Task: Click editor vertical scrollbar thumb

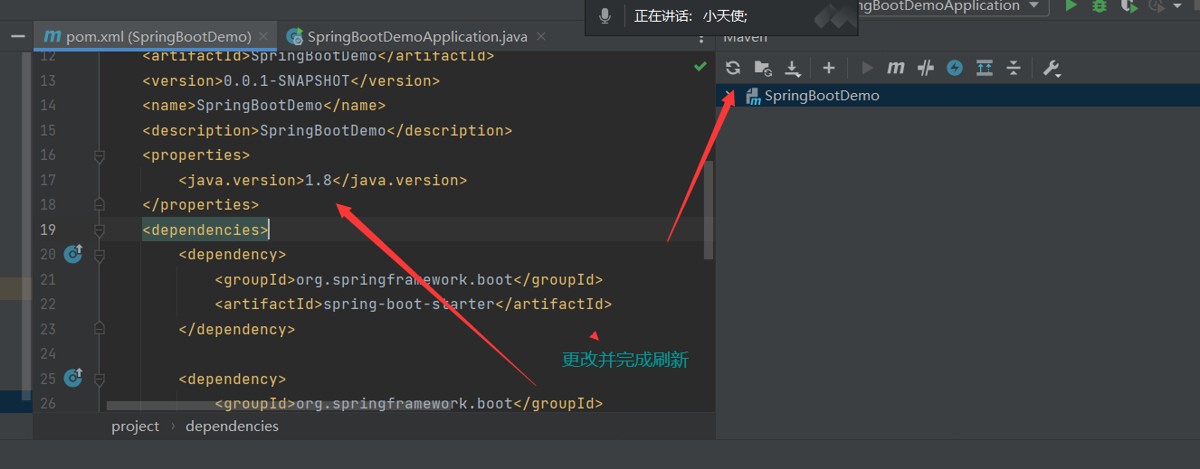Action: 709,210
